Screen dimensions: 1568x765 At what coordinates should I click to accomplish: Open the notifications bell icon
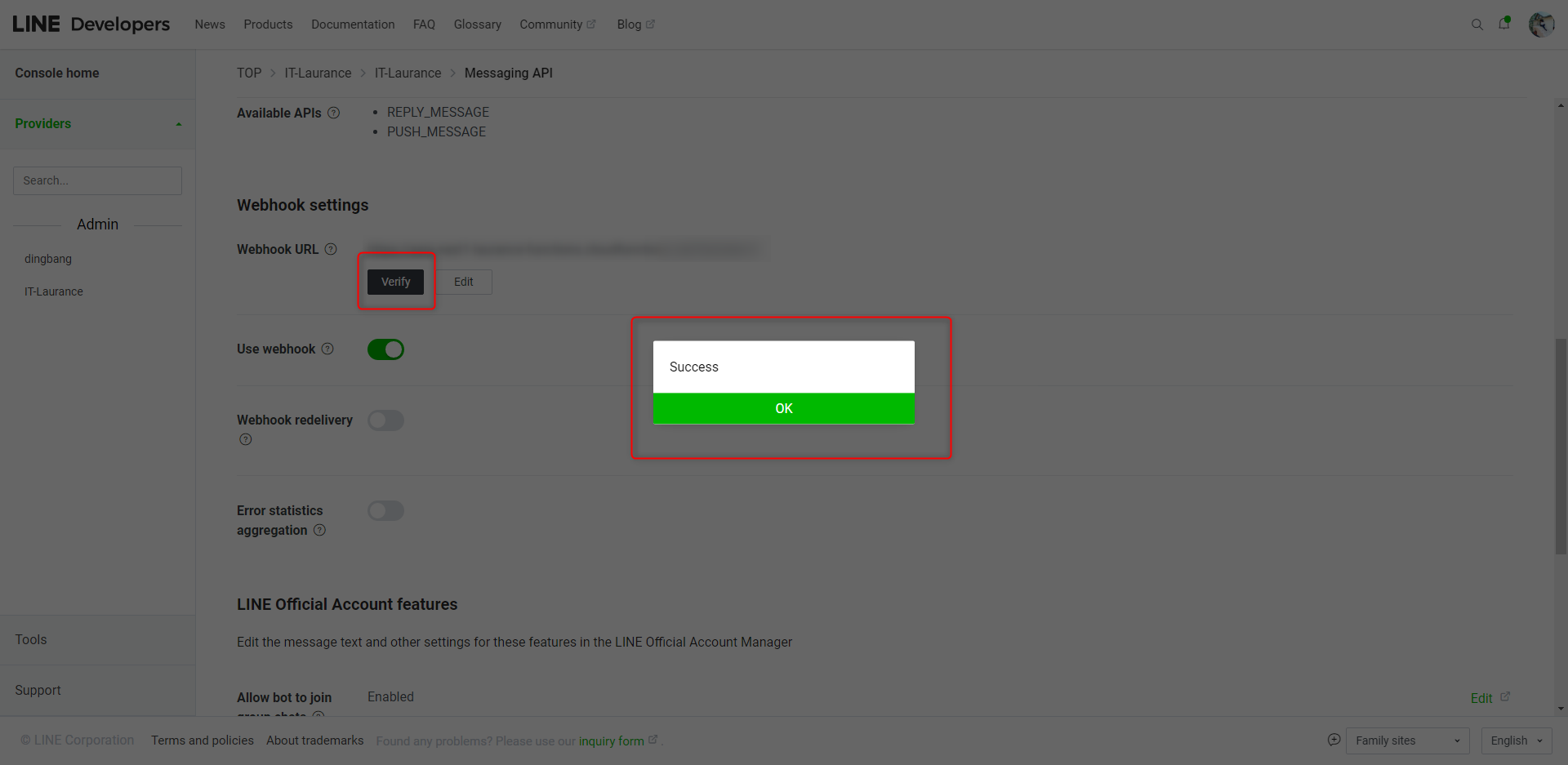[1503, 24]
